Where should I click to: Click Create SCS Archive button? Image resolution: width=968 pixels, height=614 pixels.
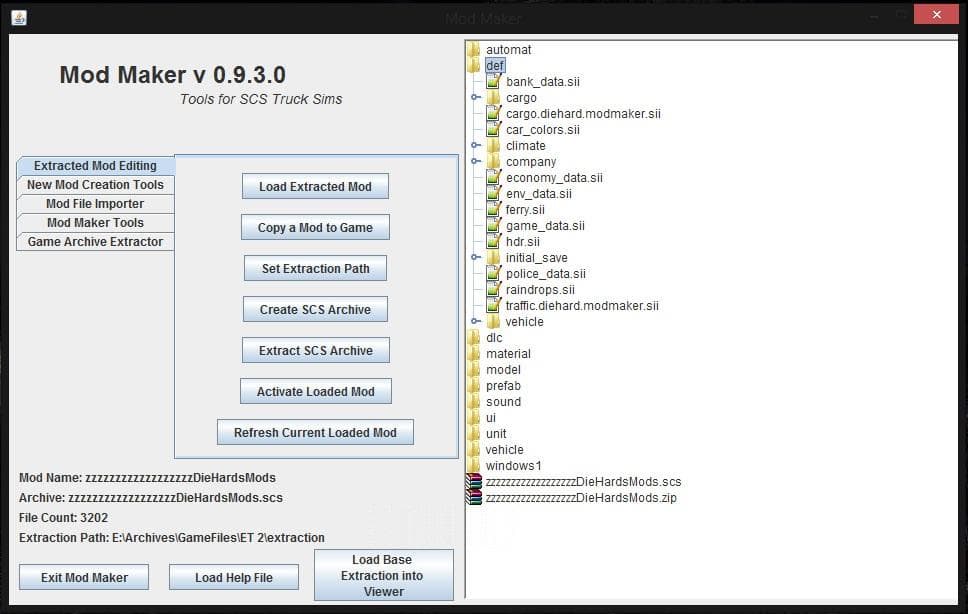(315, 310)
